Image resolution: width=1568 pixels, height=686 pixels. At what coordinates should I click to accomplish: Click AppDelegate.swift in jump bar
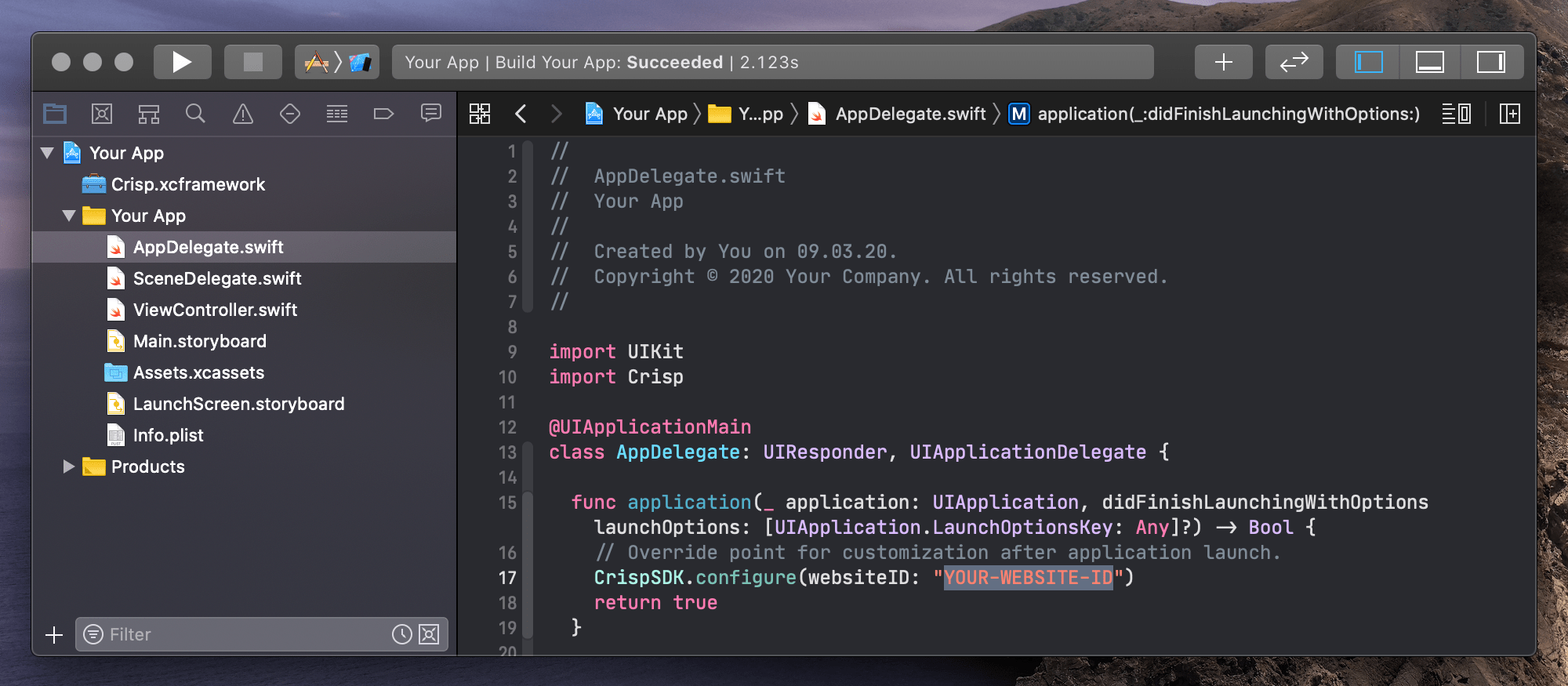tap(897, 114)
